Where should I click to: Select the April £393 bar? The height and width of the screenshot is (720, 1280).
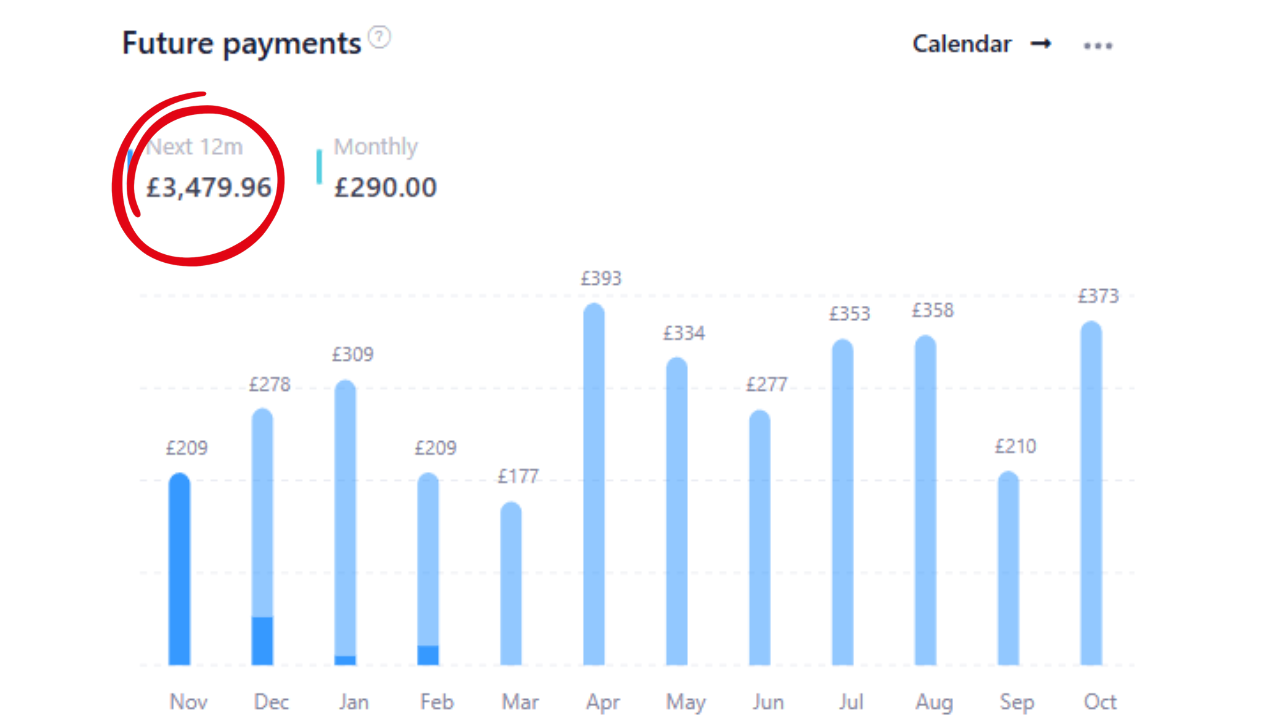pos(594,484)
